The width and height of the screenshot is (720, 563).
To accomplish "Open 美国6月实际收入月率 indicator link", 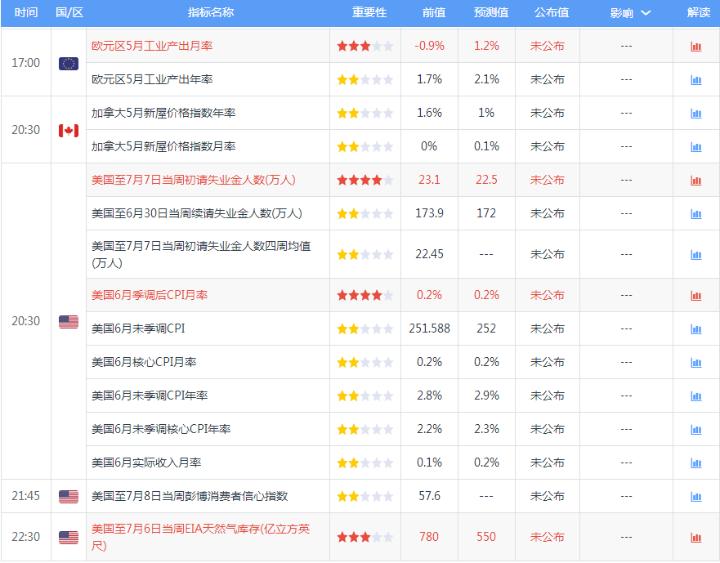I will point(146,463).
